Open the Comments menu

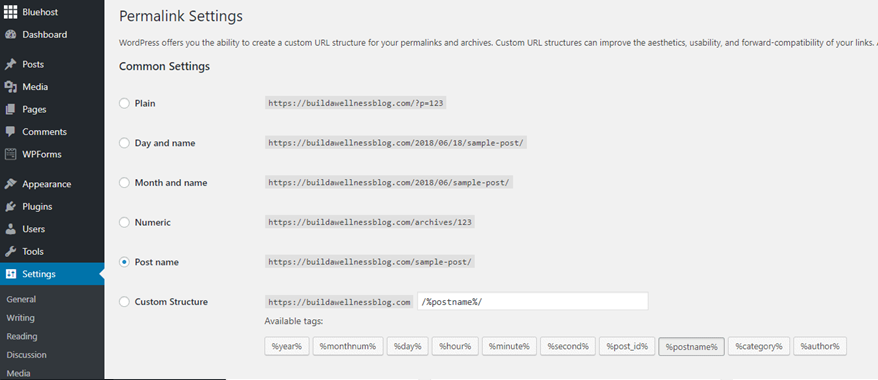coord(45,132)
